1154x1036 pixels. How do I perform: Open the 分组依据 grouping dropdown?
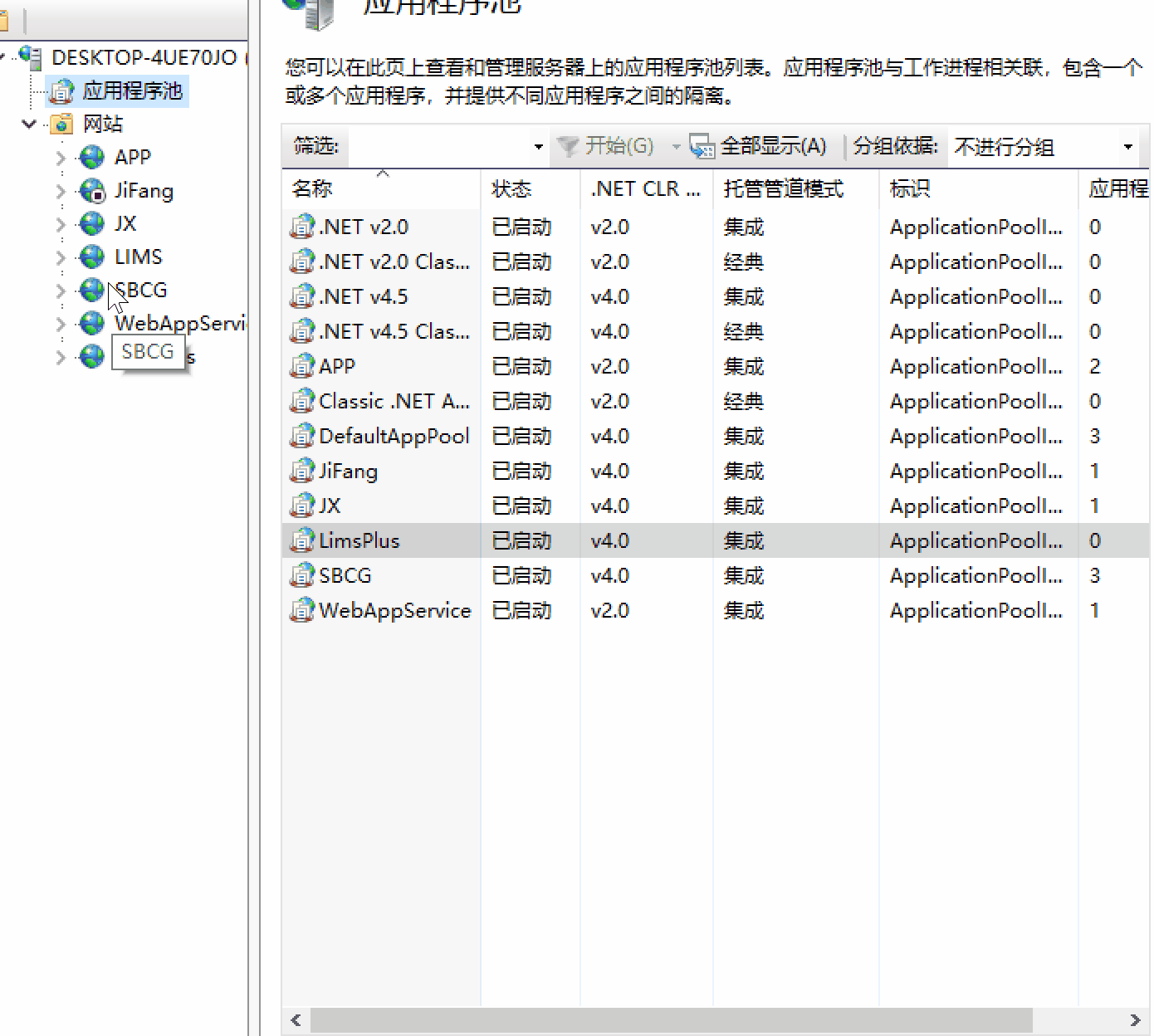pyautogui.click(x=1127, y=147)
